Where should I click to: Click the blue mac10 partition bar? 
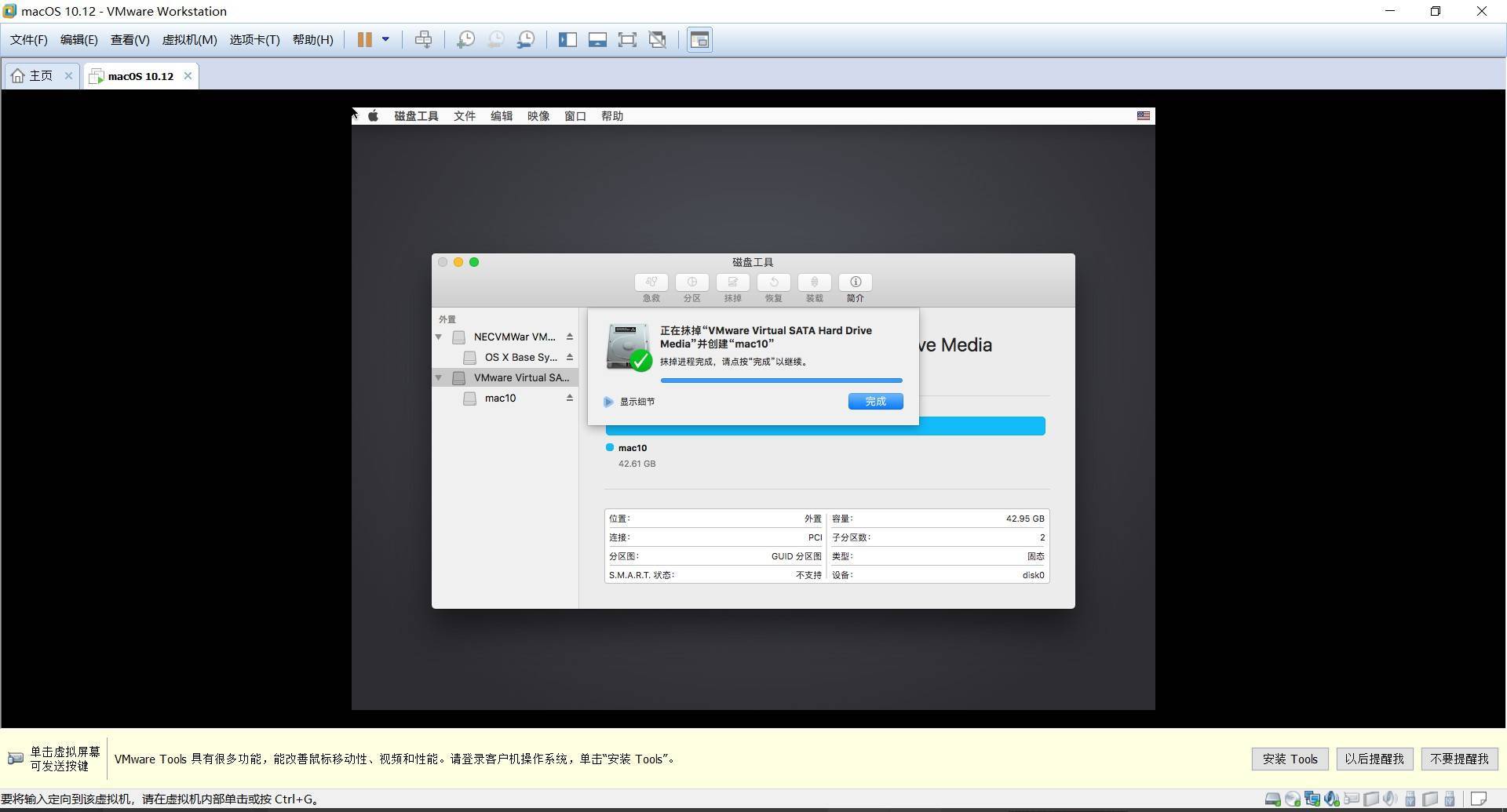[x=825, y=429]
